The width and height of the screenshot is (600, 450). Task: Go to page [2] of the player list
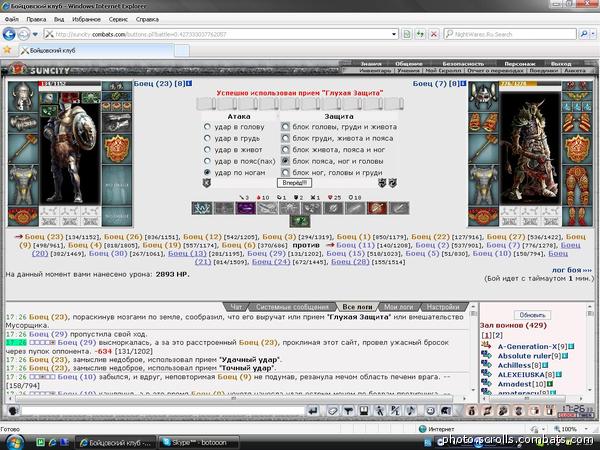pos(497,335)
